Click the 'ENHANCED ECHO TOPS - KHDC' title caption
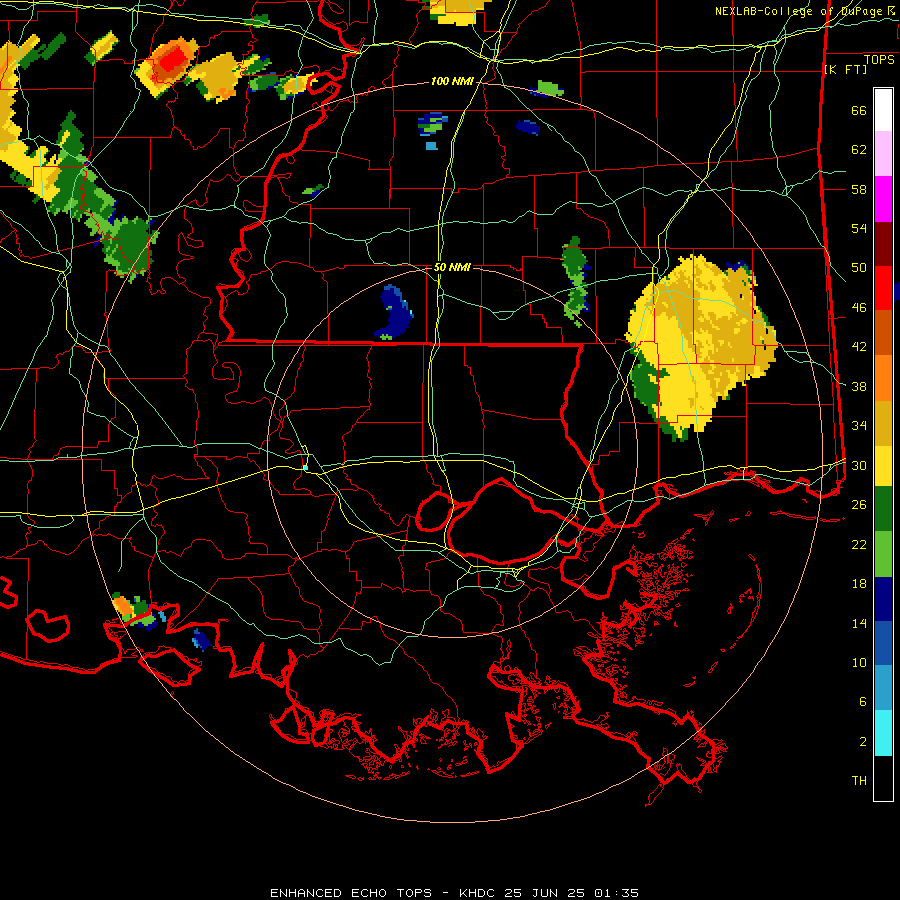Viewport: 900px width, 900px height. click(x=386, y=893)
